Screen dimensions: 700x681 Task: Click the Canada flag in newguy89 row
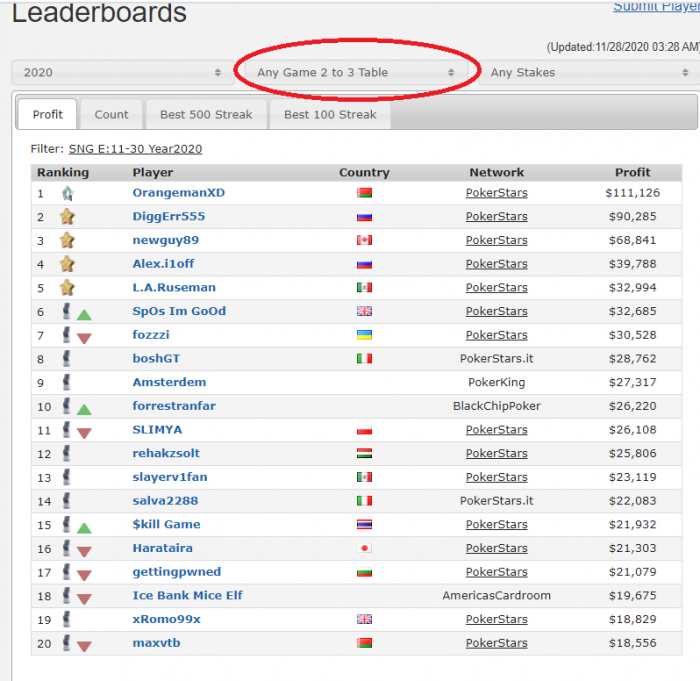click(x=364, y=240)
